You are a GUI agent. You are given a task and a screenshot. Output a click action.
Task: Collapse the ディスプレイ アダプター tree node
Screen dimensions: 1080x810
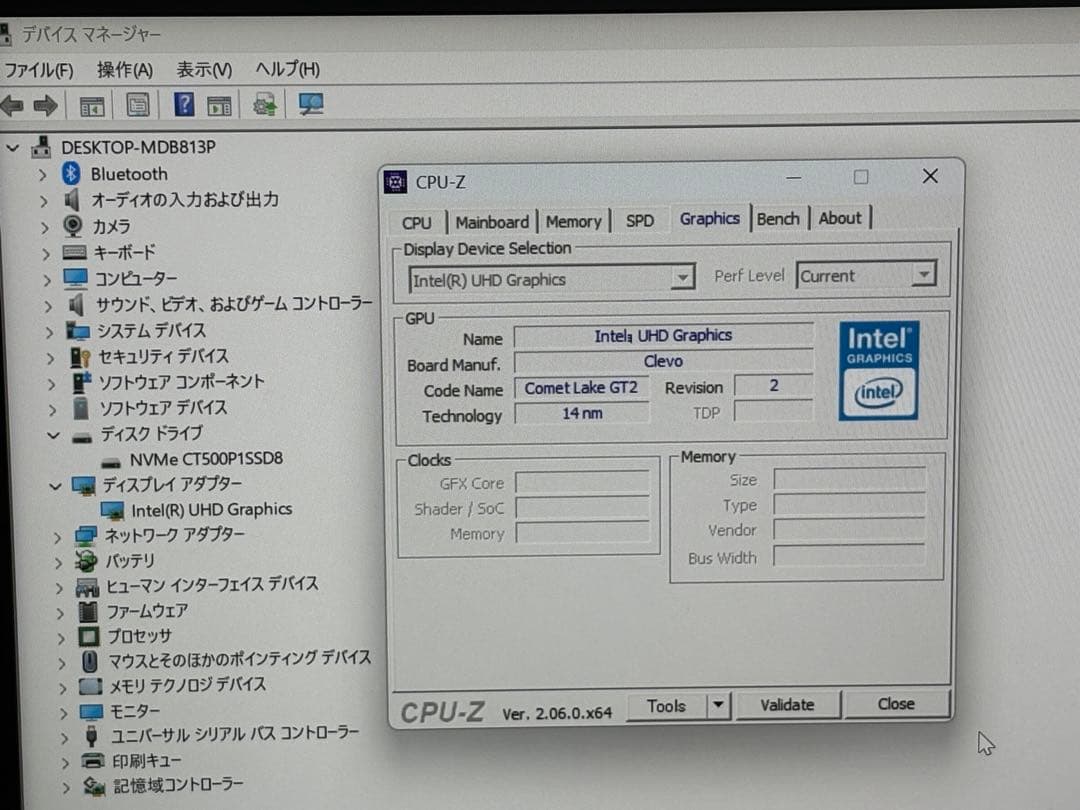pyautogui.click(x=54, y=485)
